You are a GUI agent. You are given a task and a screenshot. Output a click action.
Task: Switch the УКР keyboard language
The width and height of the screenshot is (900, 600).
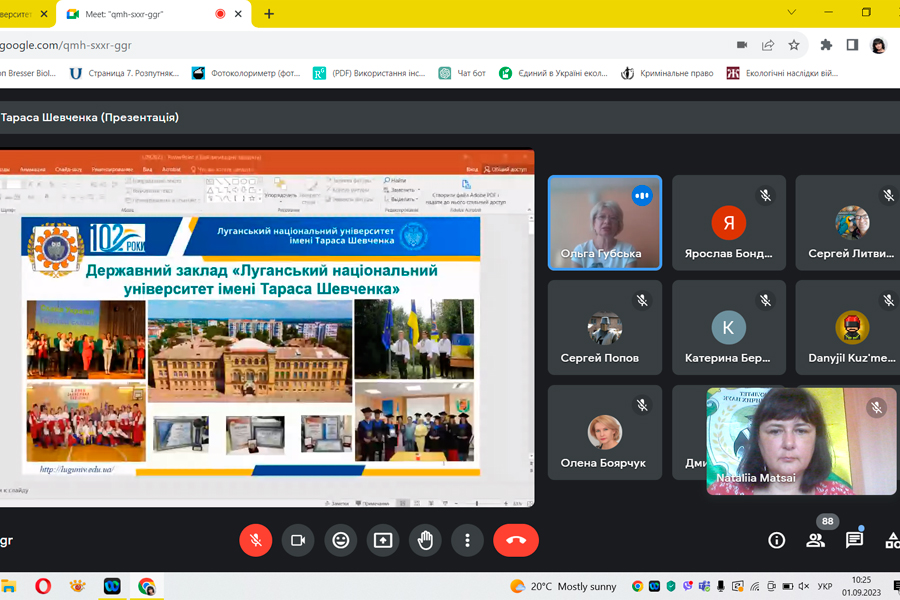(825, 586)
